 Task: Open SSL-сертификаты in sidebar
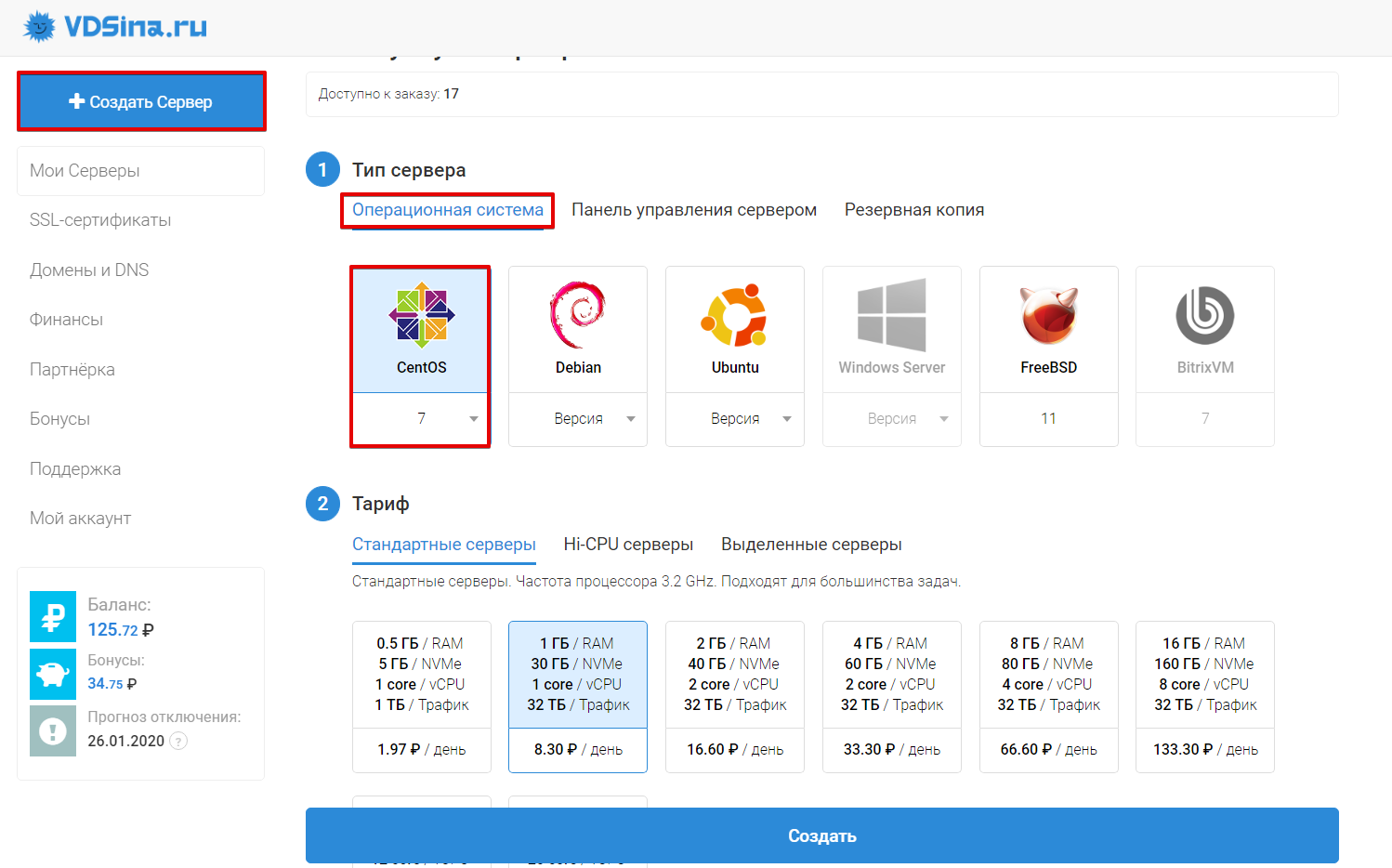coord(100,220)
